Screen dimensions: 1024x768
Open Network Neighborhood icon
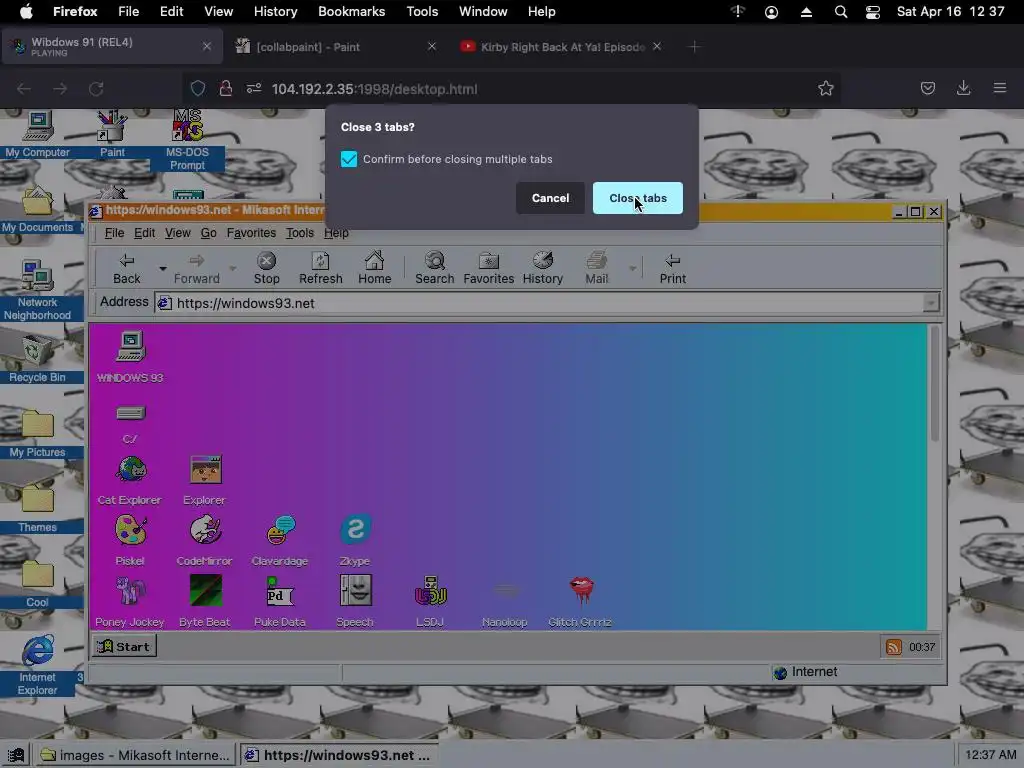coord(37,291)
